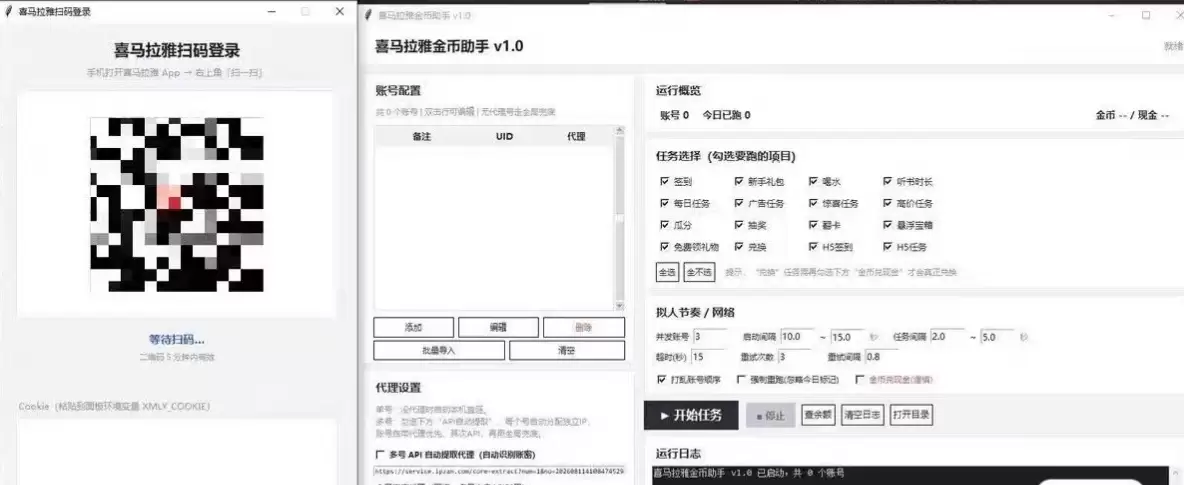Uncheck the 高价任务 checkbox
Screen dimensions: 1184x485
888,203
